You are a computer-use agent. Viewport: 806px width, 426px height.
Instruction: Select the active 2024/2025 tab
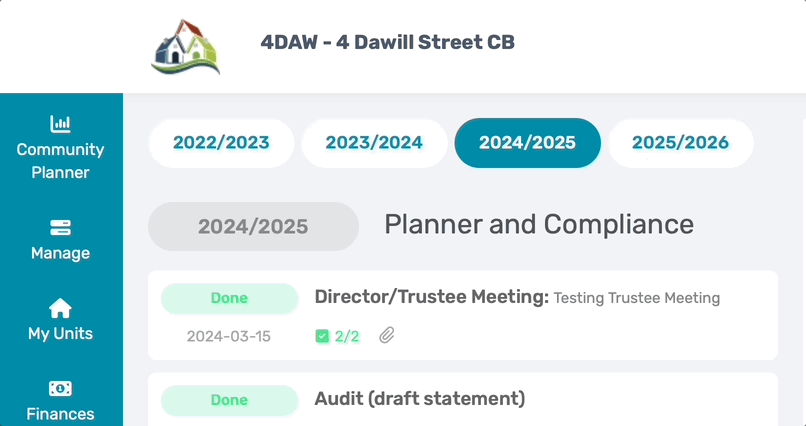pyautogui.click(x=527, y=143)
